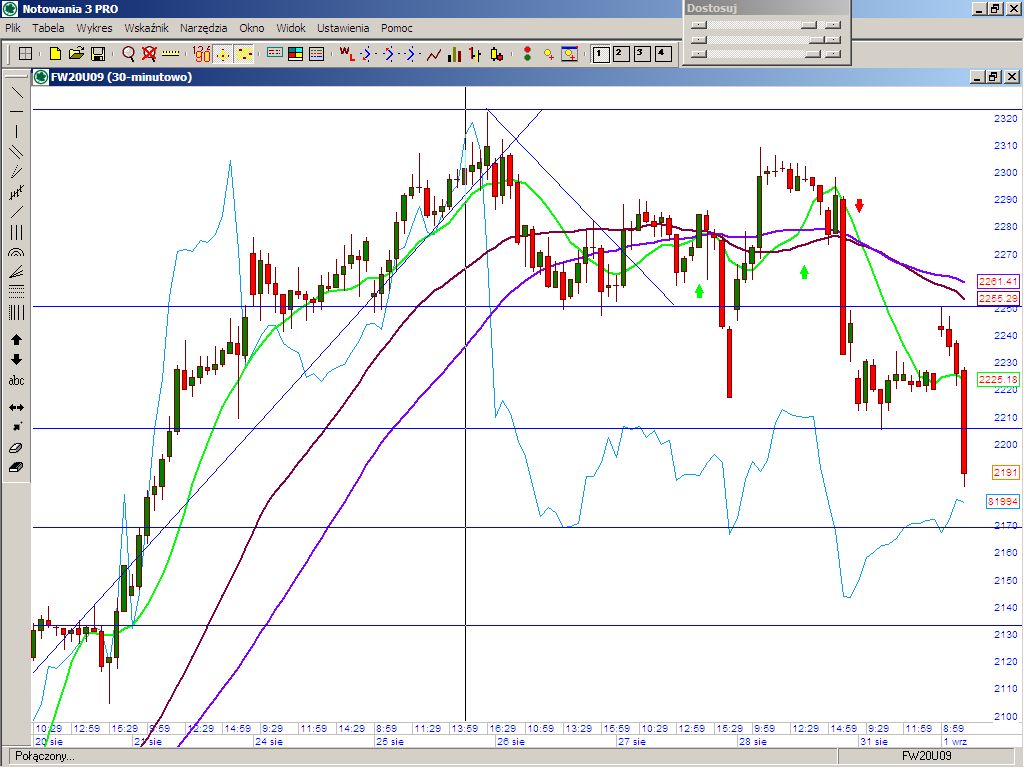
Task: Click the traffic light signals icon
Action: pos(528,54)
